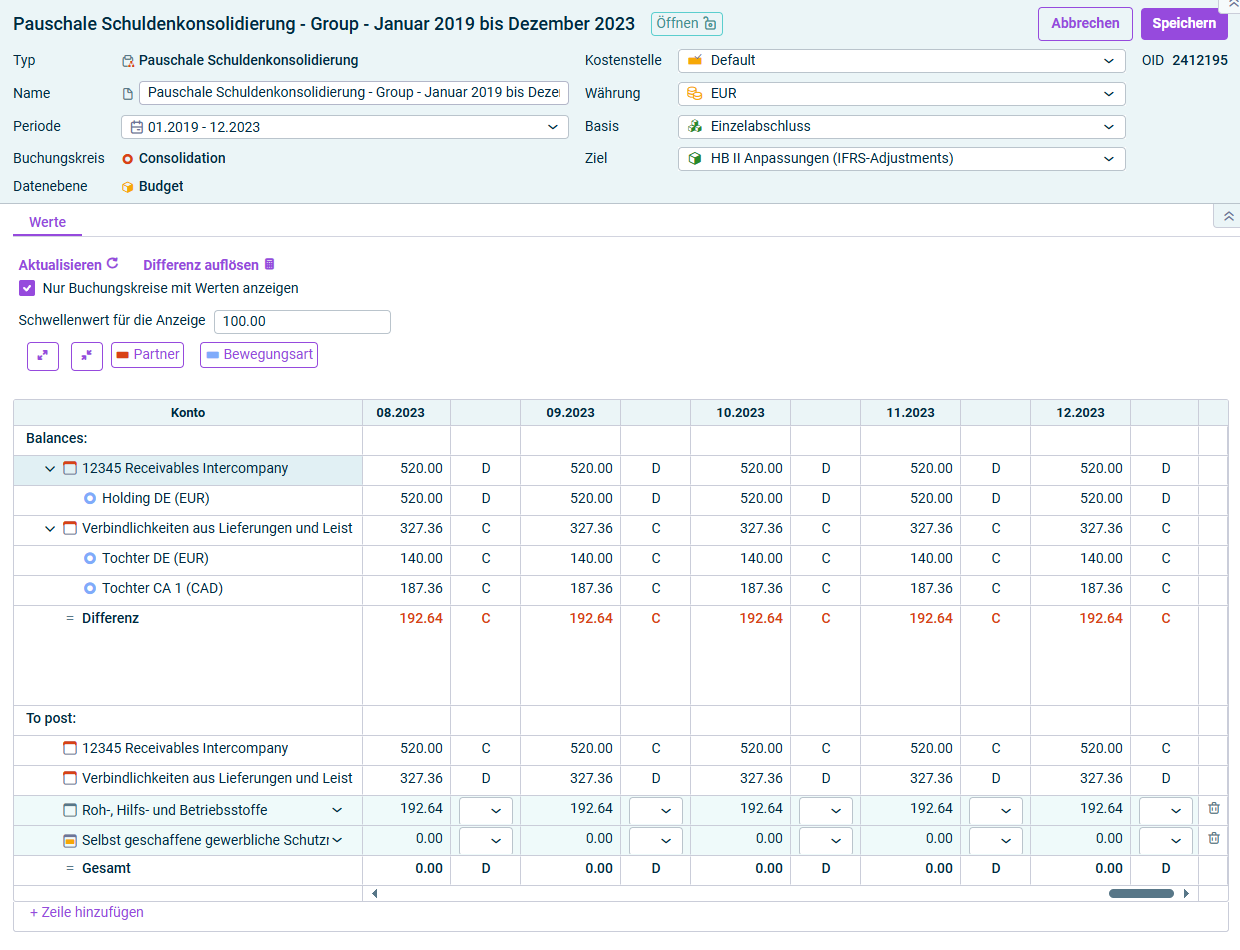The height and width of the screenshot is (950, 1240).
Task: Delete the Selbst geschaffene gewerbliche row
Action: click(1213, 839)
